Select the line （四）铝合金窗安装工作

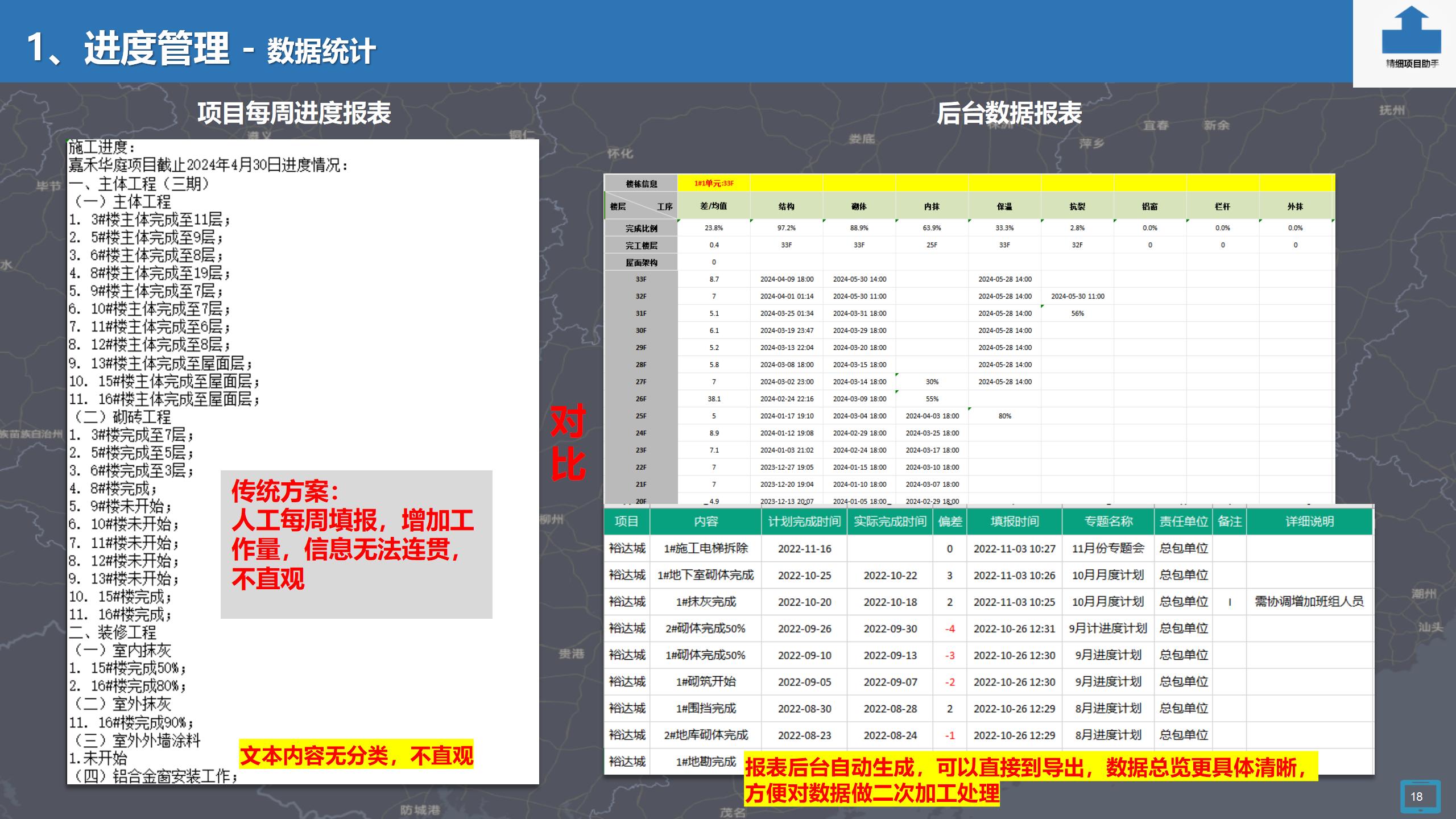(x=154, y=776)
